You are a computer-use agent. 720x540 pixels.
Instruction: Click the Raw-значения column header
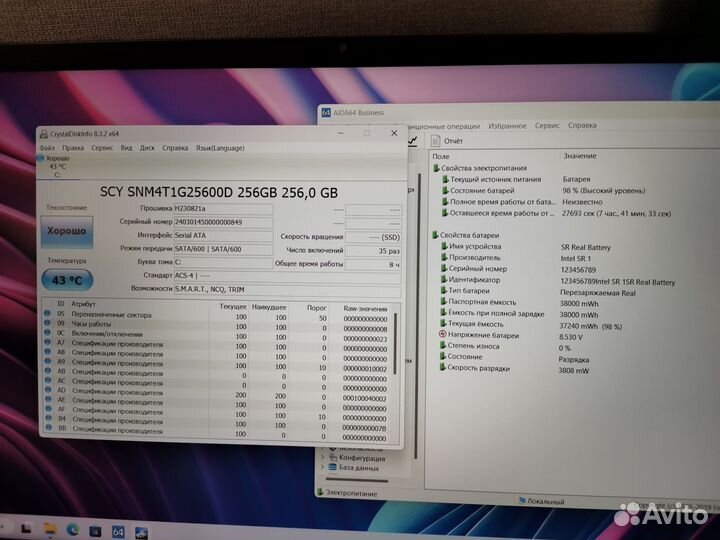coord(366,309)
